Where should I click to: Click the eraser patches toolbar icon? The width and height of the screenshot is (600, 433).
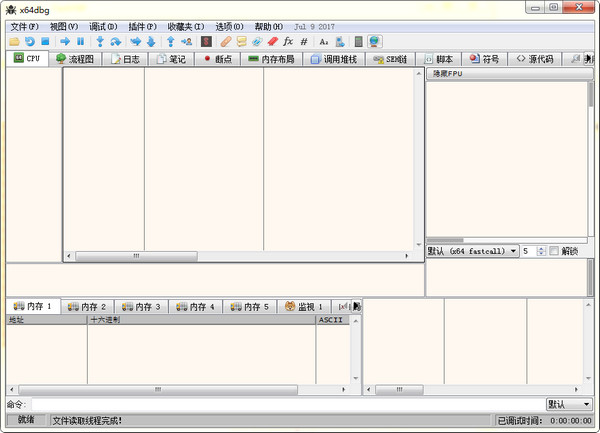[272, 42]
